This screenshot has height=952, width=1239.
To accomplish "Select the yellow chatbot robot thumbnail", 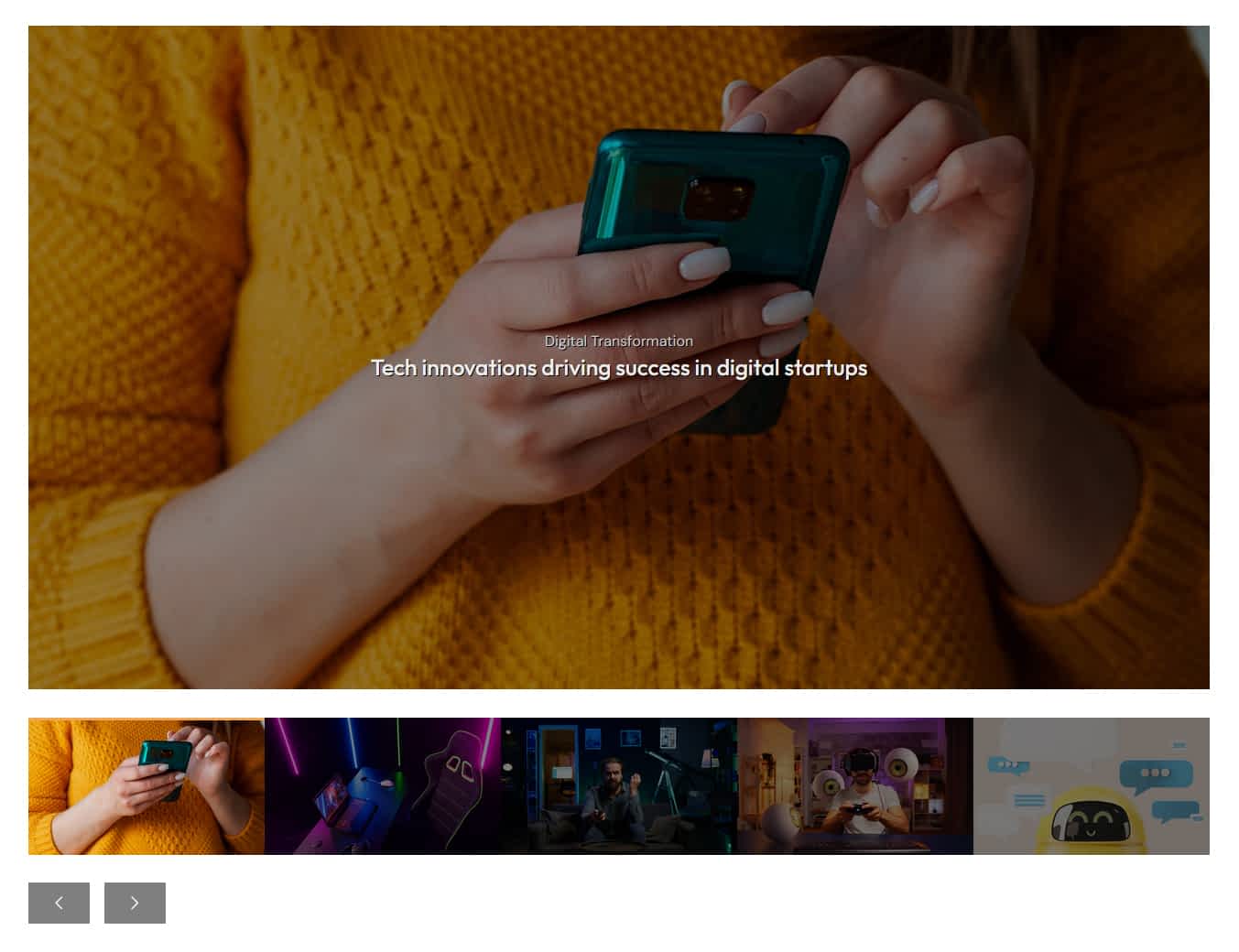I will click(x=1092, y=786).
